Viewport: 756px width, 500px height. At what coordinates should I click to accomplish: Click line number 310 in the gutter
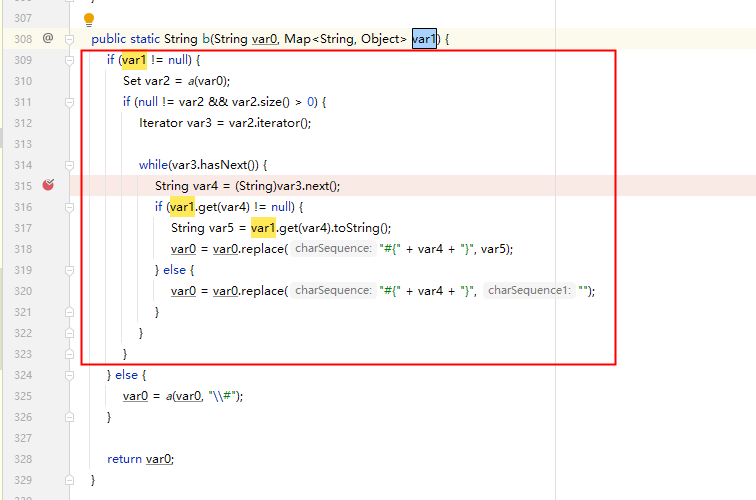click(x=23, y=81)
